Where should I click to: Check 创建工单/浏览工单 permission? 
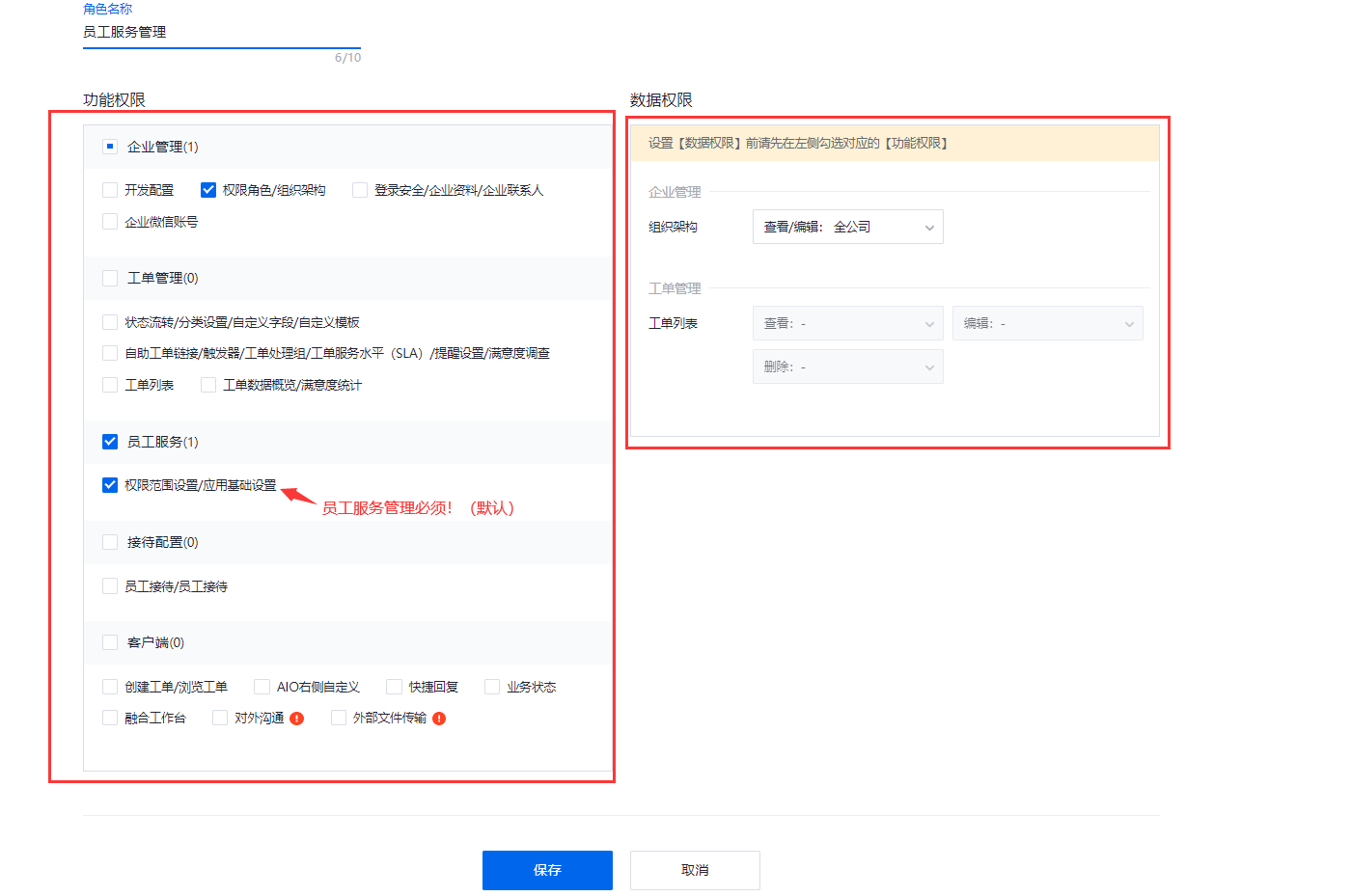pos(110,687)
